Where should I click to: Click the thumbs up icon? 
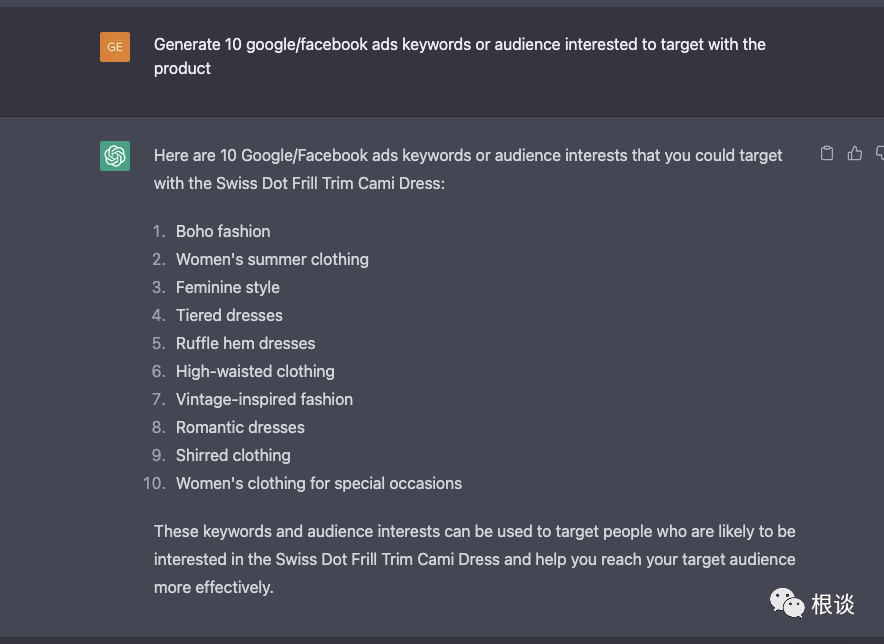coord(855,153)
